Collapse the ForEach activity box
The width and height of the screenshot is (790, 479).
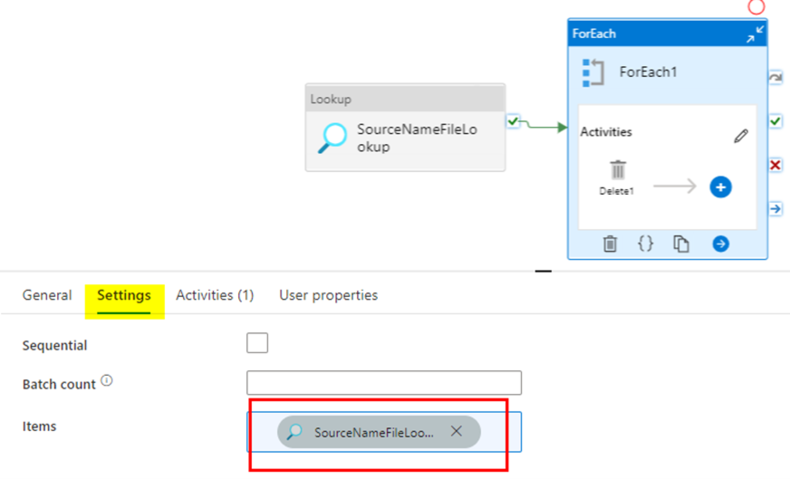point(755,34)
